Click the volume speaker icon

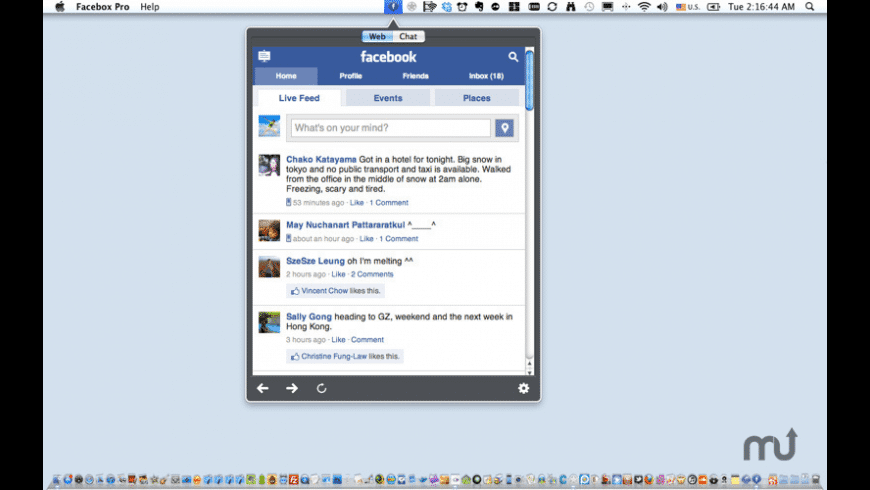click(x=662, y=7)
